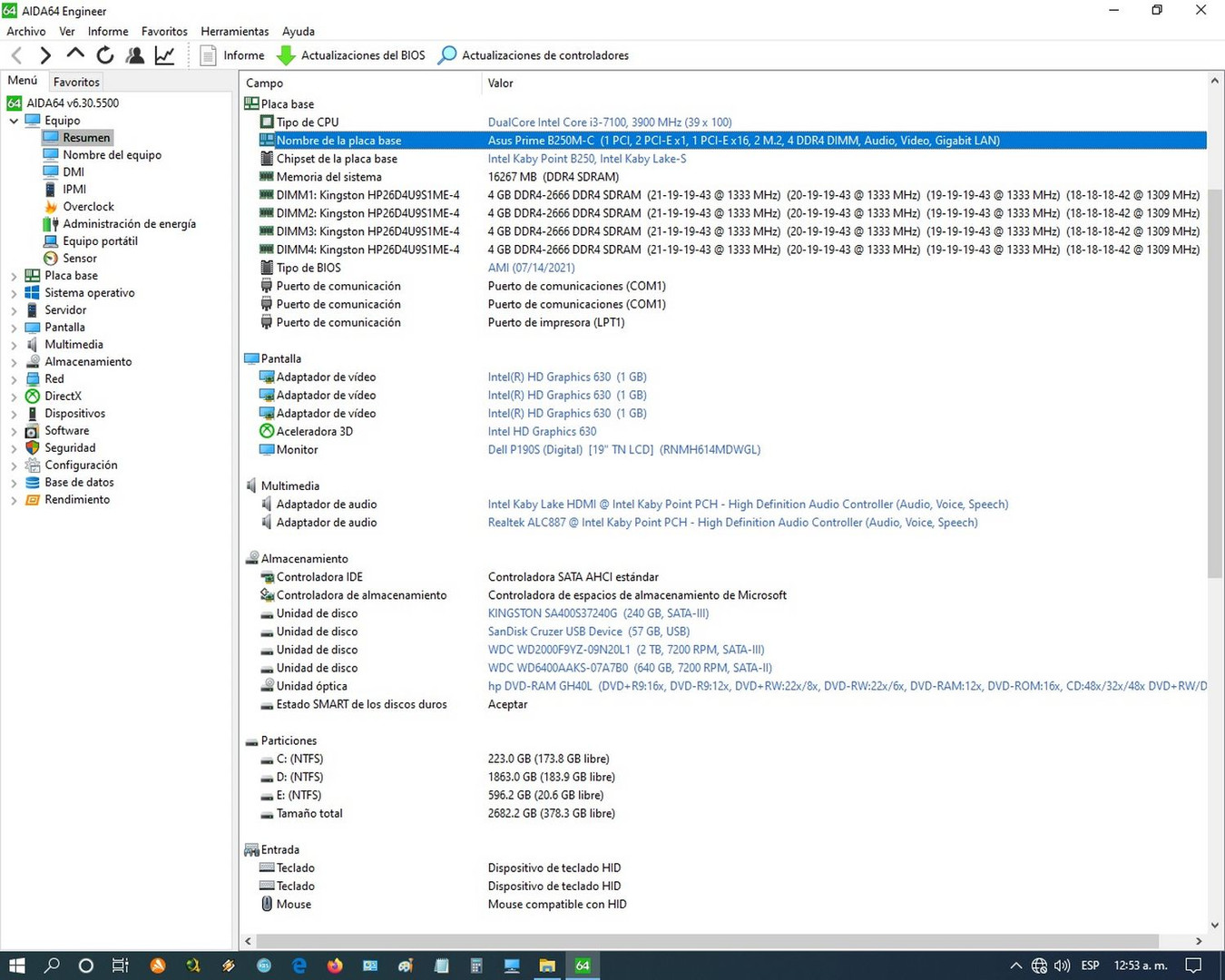Click the Dispositivos icon in tree
The width and height of the screenshot is (1225, 980).
point(33,414)
